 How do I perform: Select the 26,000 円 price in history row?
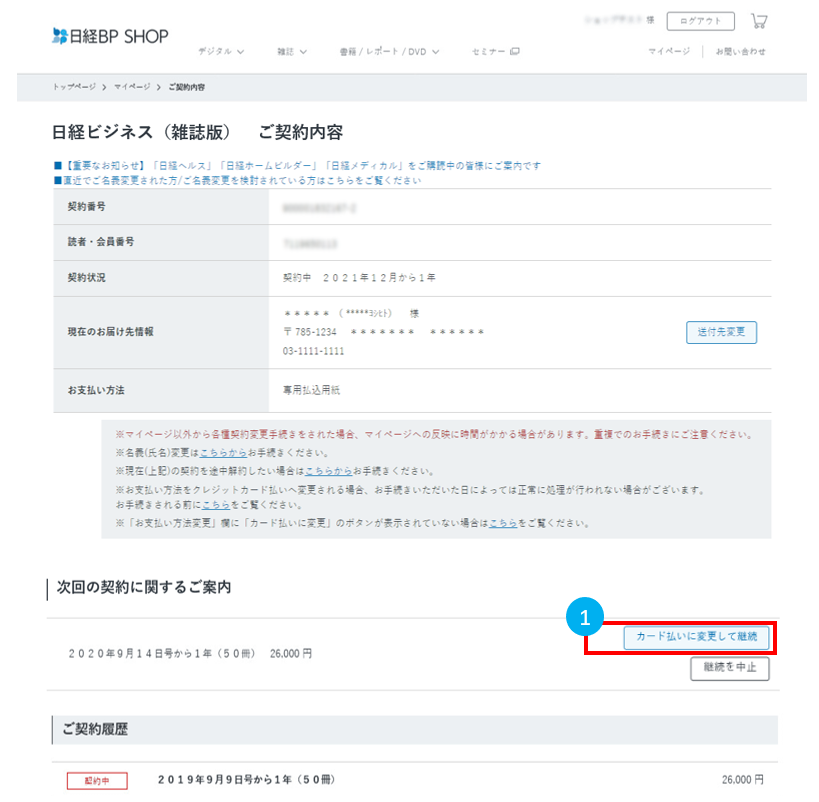pos(743,780)
